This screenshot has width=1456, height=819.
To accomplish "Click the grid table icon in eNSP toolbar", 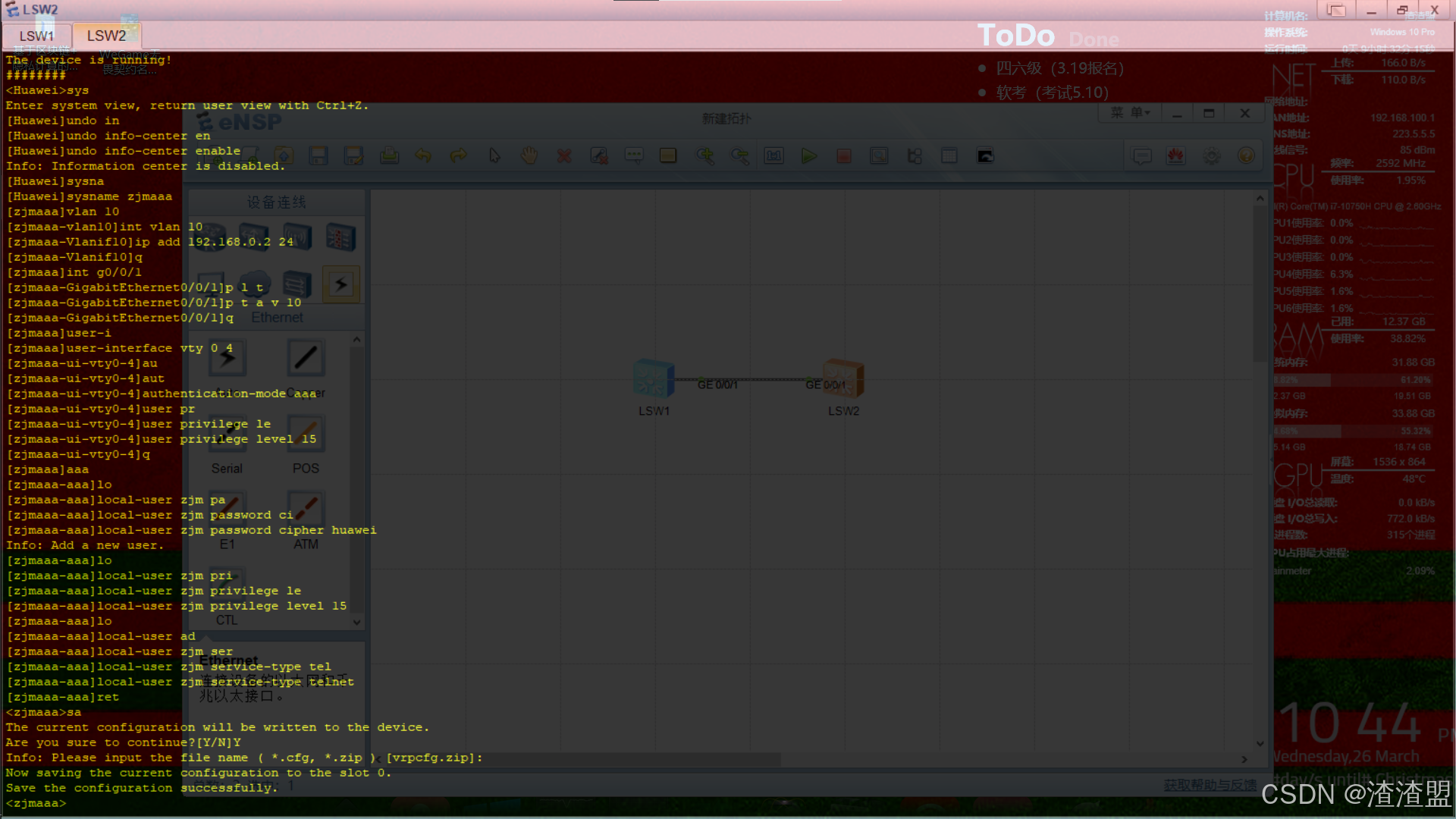I will click(x=949, y=156).
